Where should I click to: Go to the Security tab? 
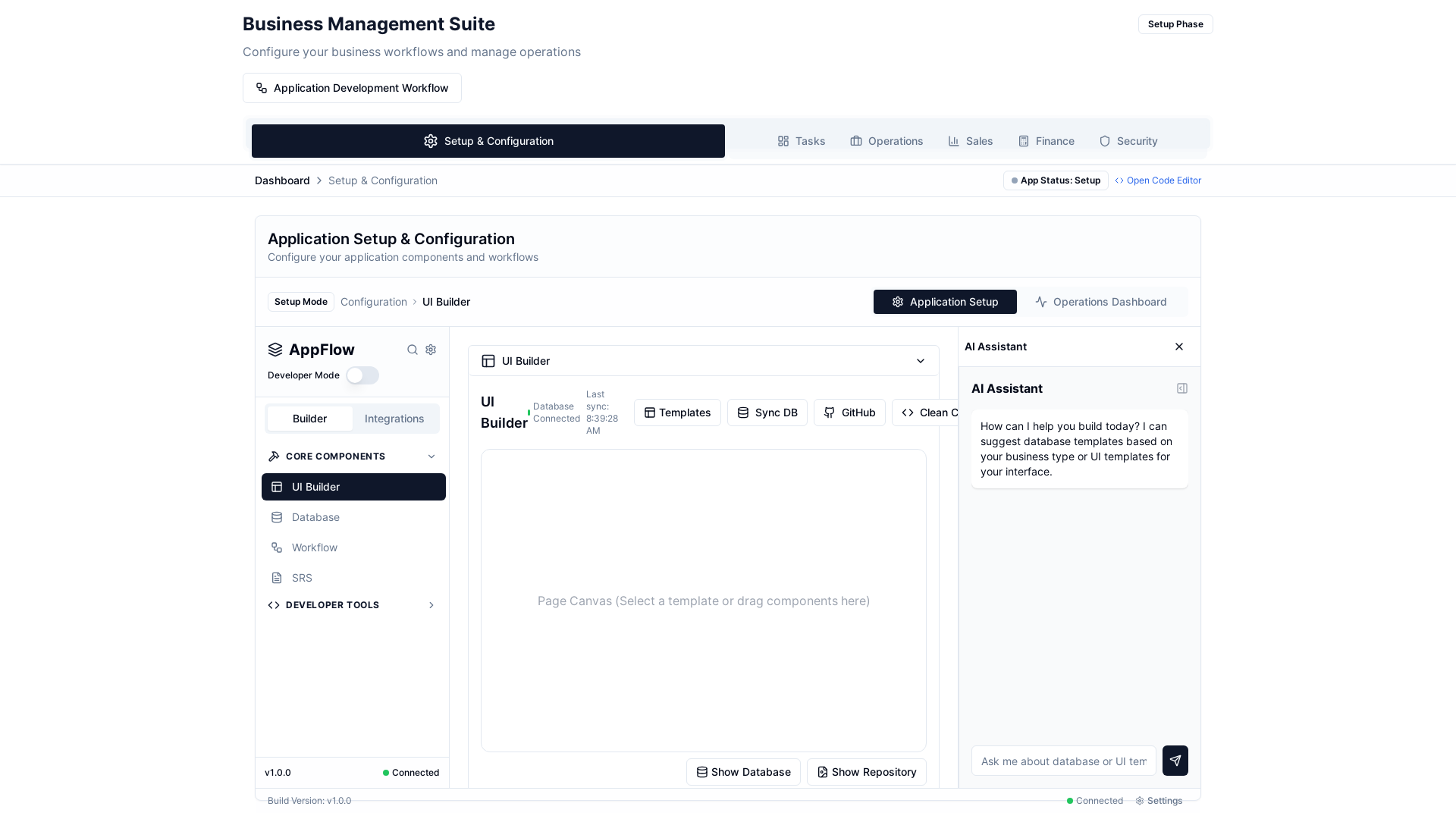pyautogui.click(x=1128, y=141)
